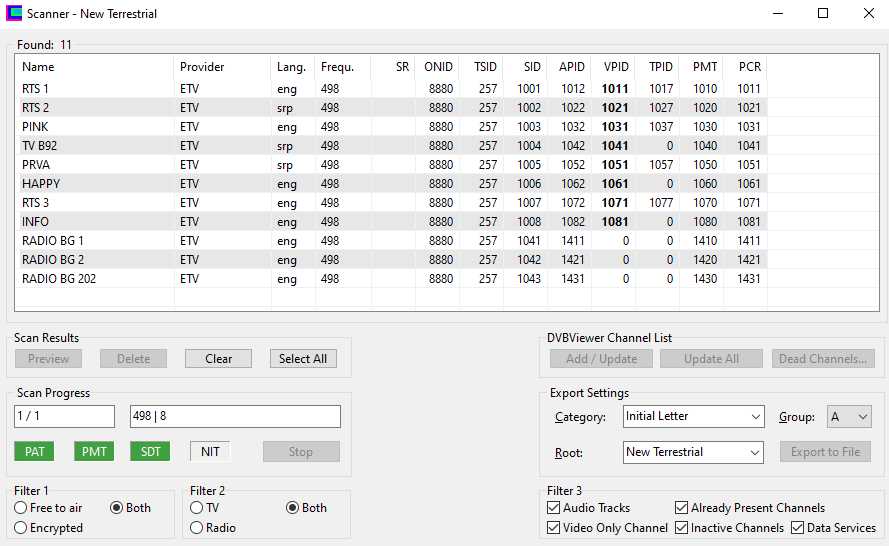Viewport: 889px width, 546px height.
Task: Click the Lang. column header
Action: pos(293,67)
